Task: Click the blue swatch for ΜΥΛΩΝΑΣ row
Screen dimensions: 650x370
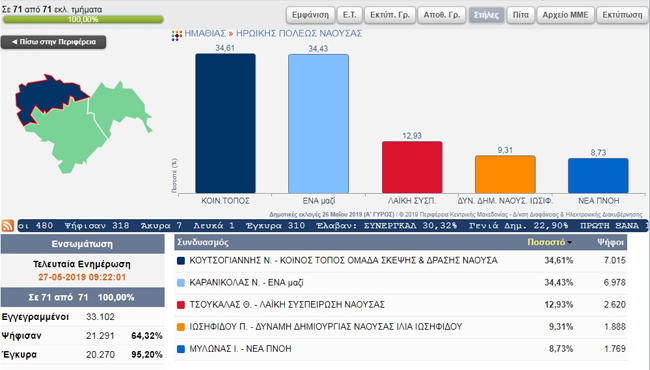Action: point(181,349)
